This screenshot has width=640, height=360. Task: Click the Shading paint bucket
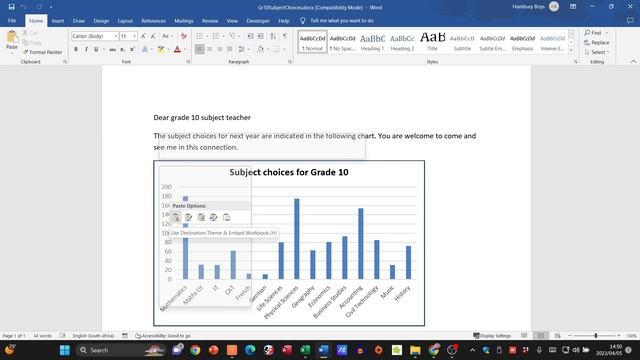pos(260,49)
